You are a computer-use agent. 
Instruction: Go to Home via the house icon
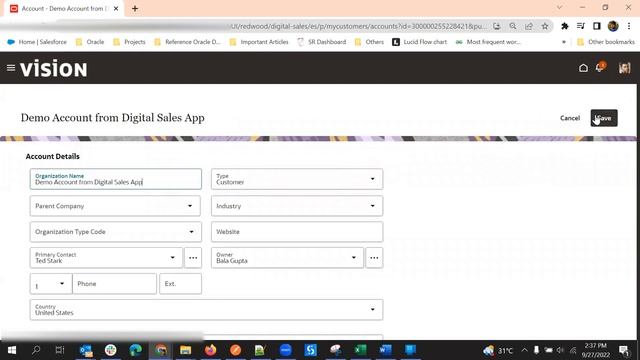pyautogui.click(x=583, y=68)
